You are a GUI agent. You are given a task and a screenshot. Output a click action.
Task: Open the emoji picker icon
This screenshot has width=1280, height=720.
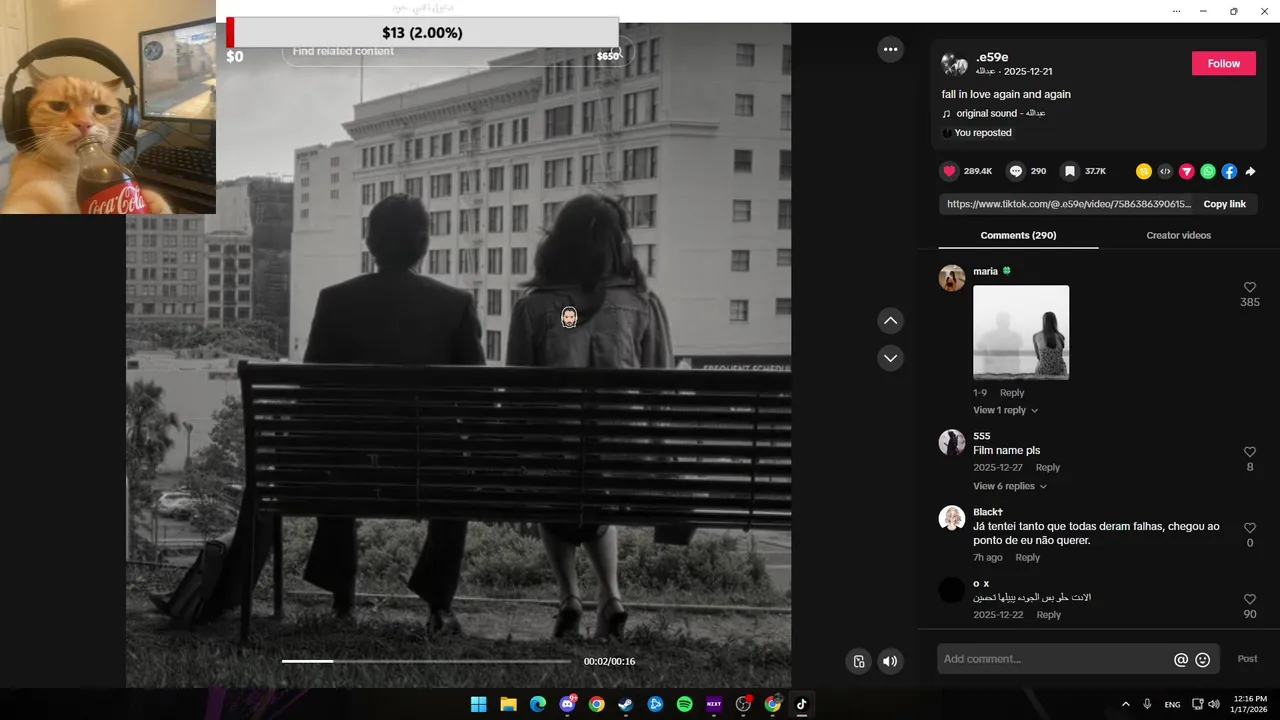click(x=1203, y=660)
